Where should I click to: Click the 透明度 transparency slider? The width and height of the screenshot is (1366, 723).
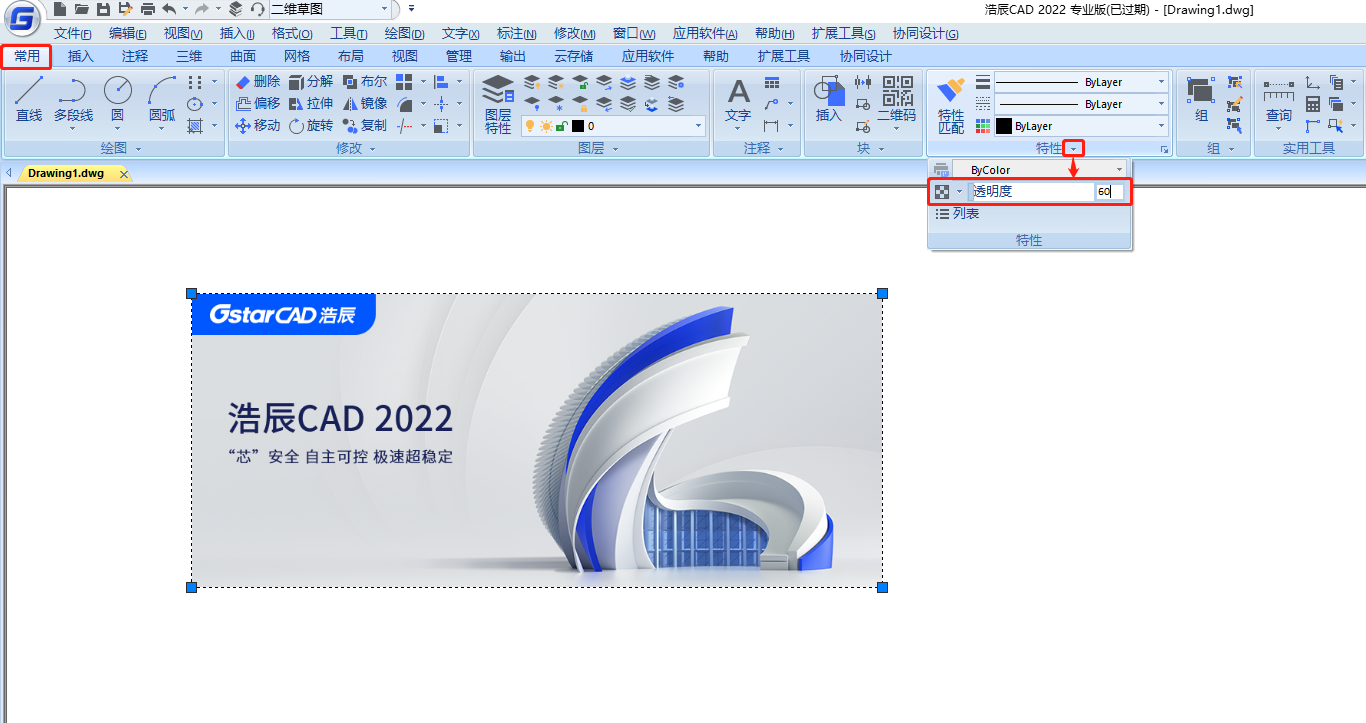pyautogui.click(x=1030, y=191)
